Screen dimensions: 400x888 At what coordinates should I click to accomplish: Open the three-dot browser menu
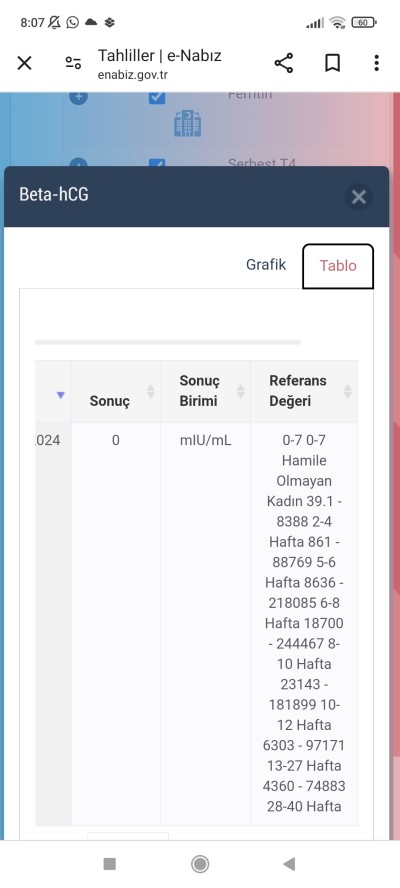click(376, 63)
